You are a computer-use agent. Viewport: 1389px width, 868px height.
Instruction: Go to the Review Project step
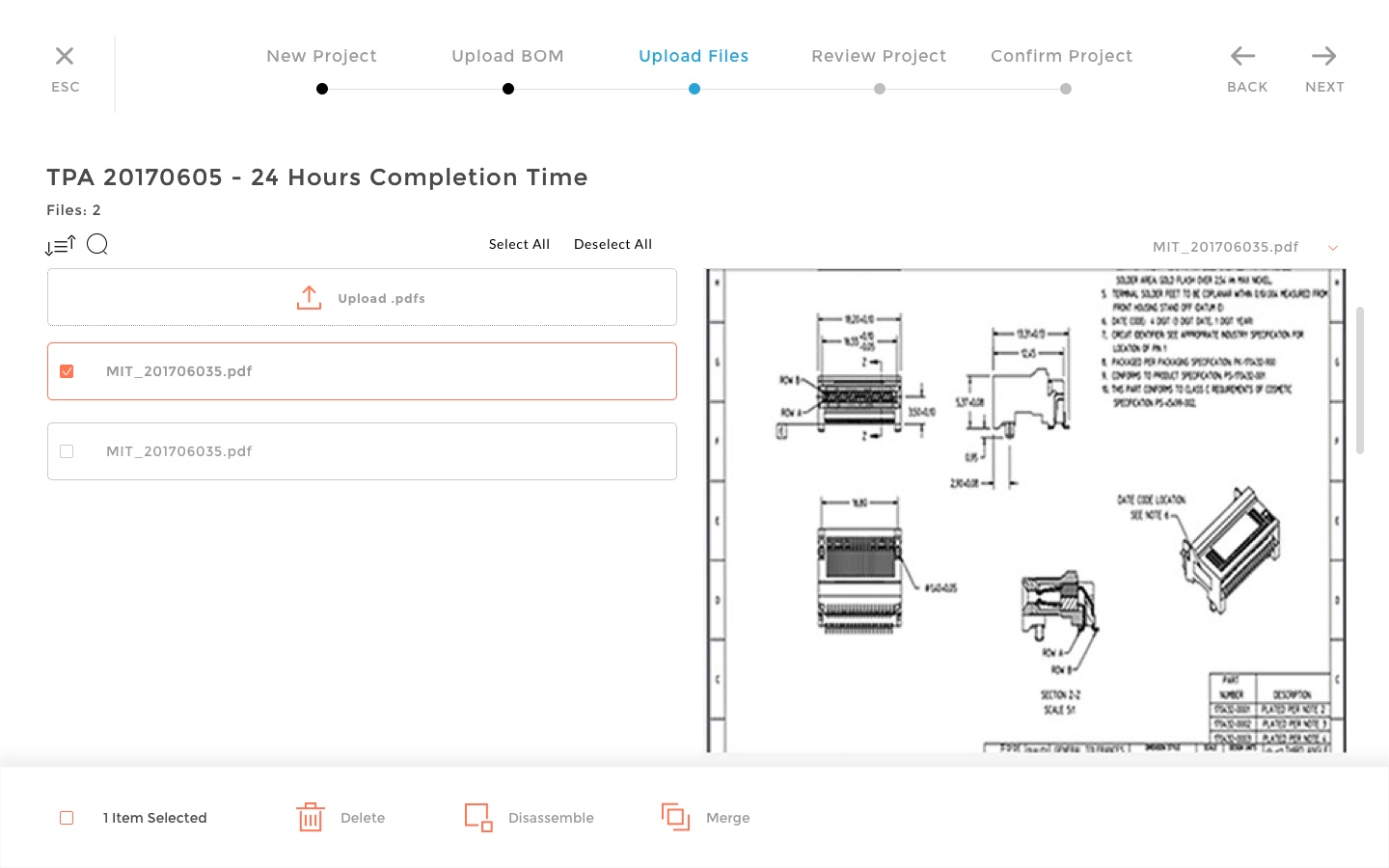pyautogui.click(x=879, y=56)
